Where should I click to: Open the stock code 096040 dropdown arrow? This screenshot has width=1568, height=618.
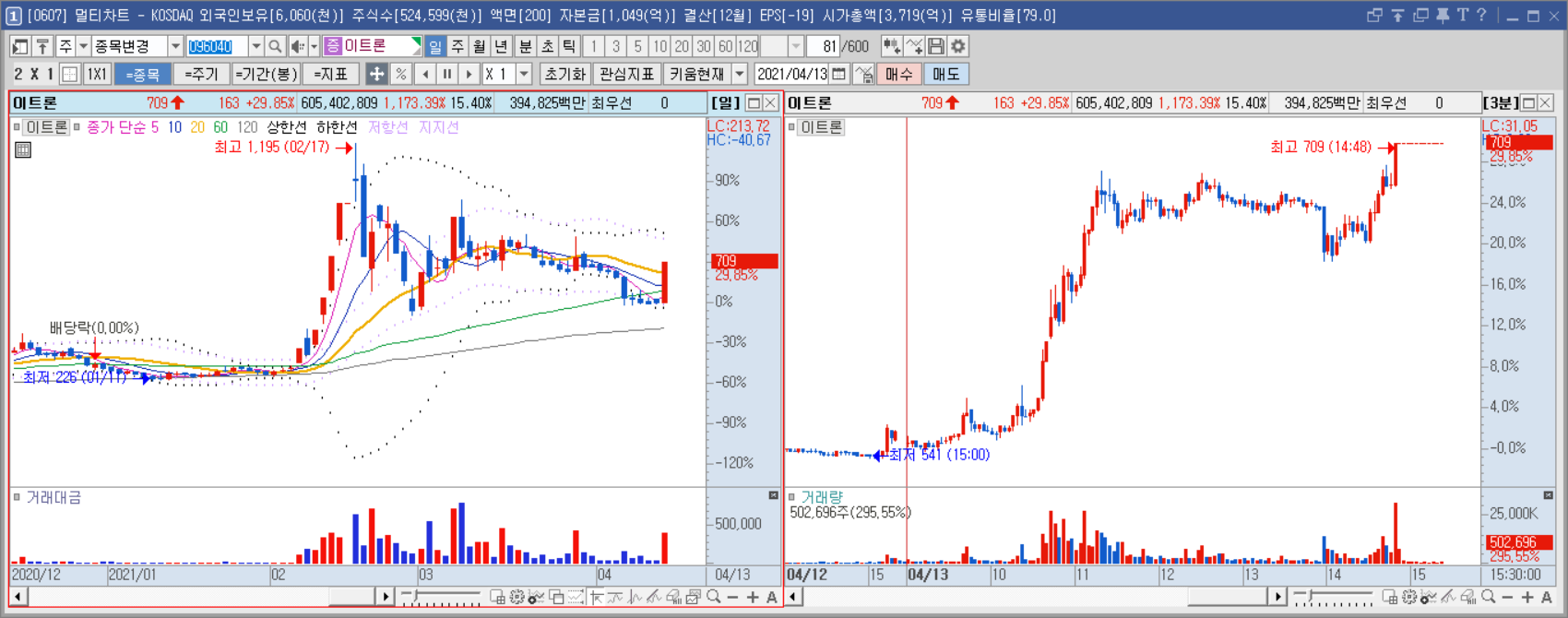255,46
